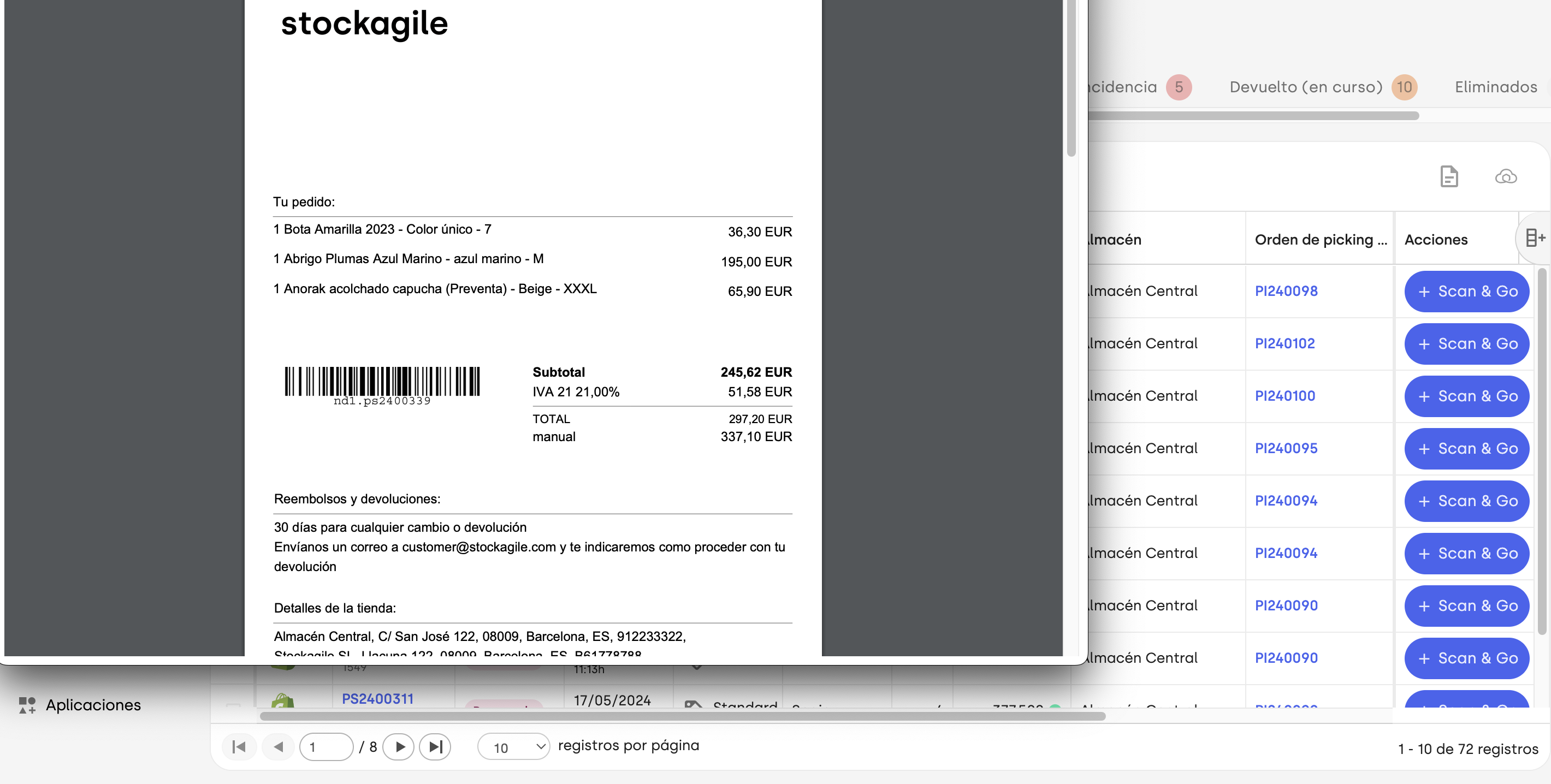Click the tabs horizontal scrollbar

pos(1253,115)
